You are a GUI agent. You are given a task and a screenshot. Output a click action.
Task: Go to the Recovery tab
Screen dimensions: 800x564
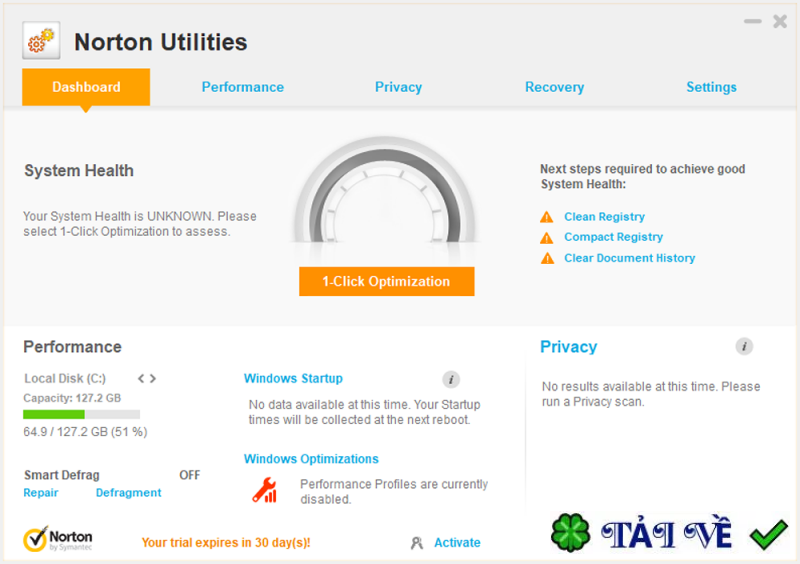pos(555,87)
